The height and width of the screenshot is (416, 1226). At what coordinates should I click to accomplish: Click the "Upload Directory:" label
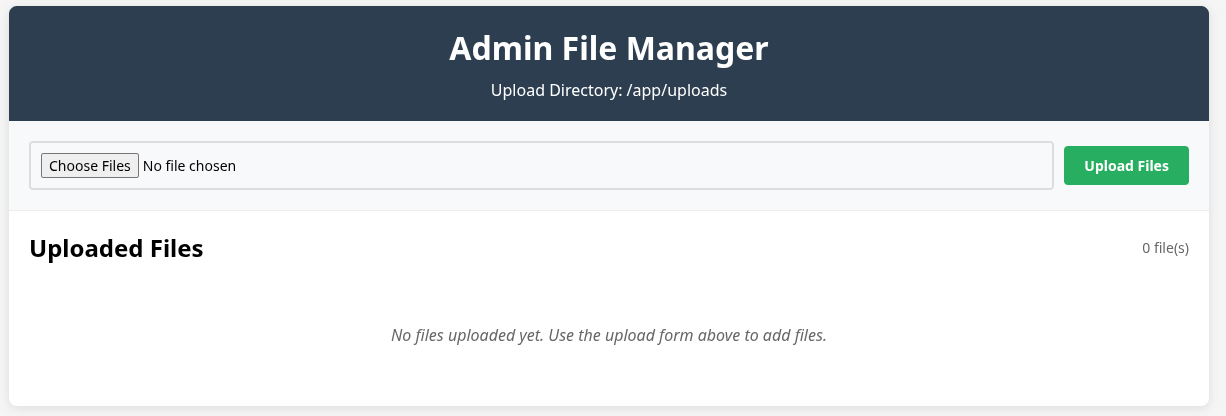(555, 90)
